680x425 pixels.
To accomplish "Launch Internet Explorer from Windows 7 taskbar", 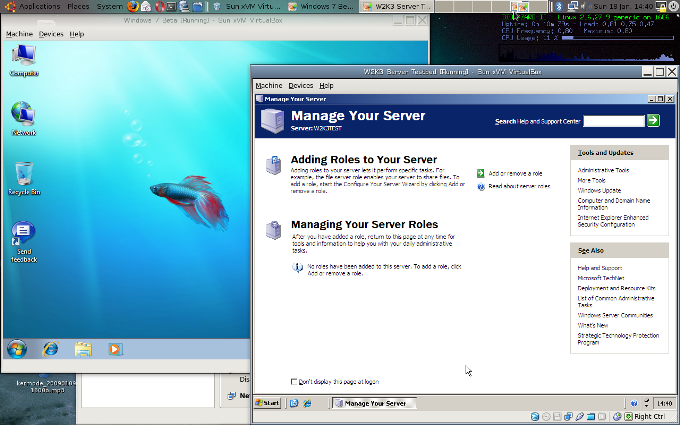I will (x=51, y=349).
